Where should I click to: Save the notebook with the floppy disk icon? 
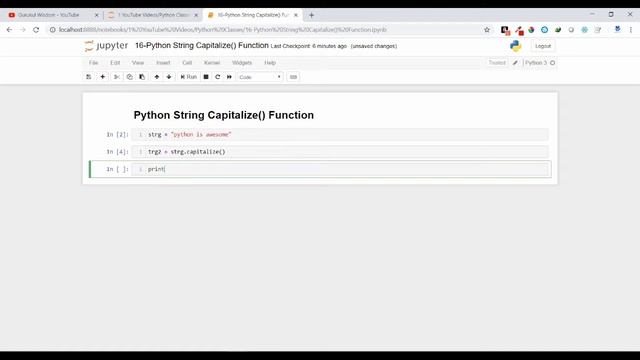[89, 77]
